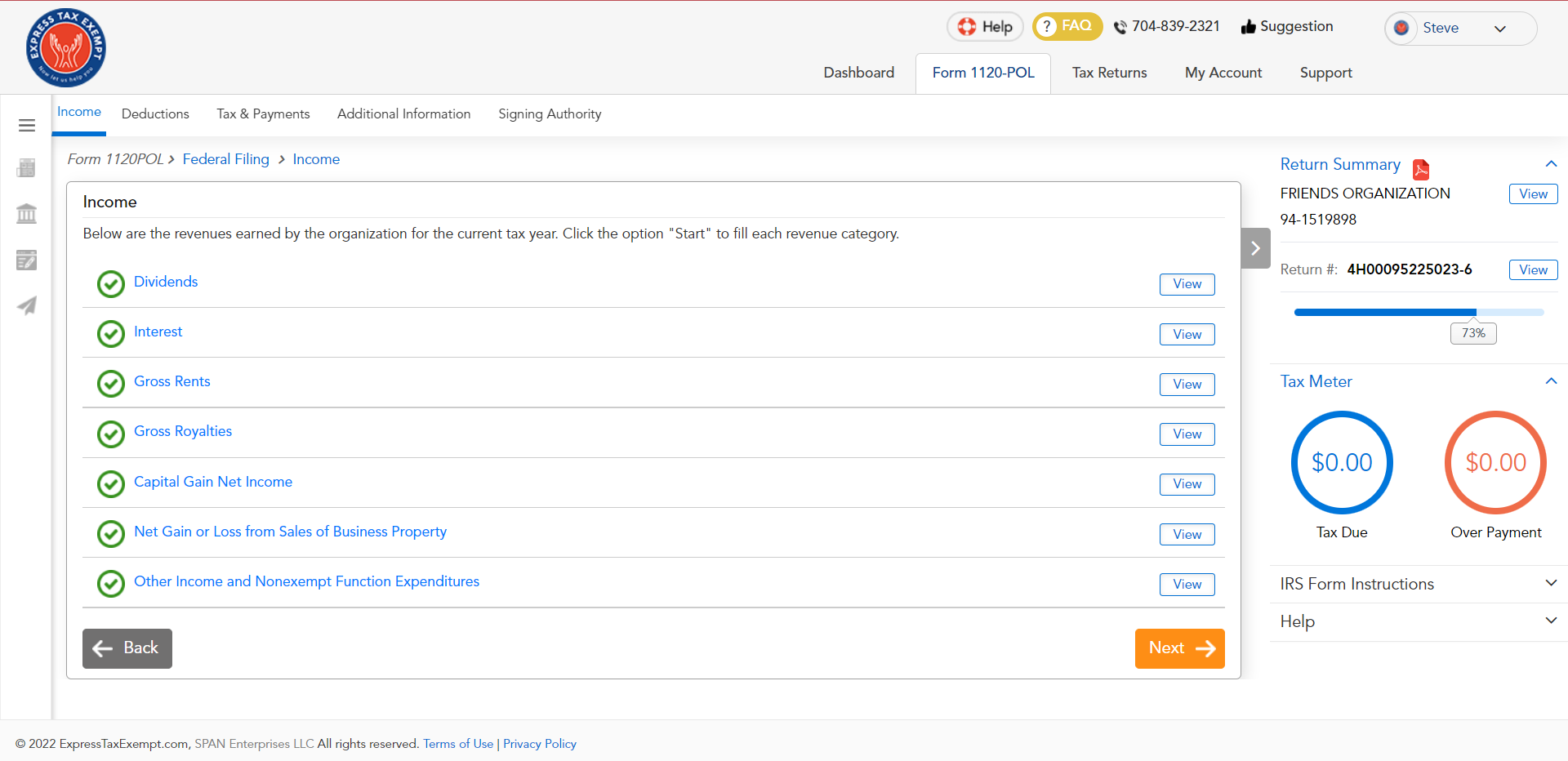The height and width of the screenshot is (761, 1568).
Task: Click the Help lifebuoy icon
Action: pos(967,26)
